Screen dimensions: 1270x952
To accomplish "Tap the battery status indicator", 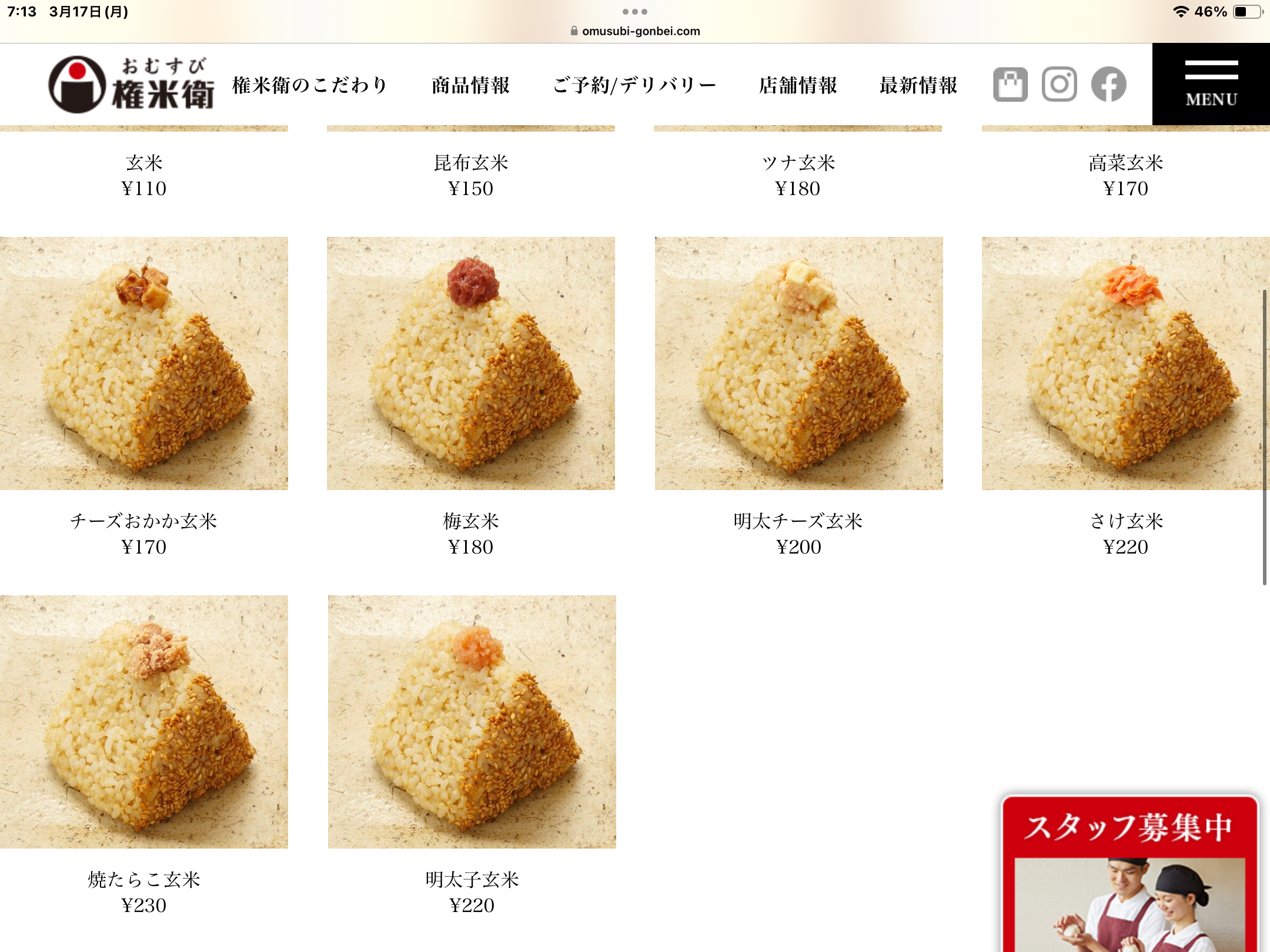I will [1248, 12].
